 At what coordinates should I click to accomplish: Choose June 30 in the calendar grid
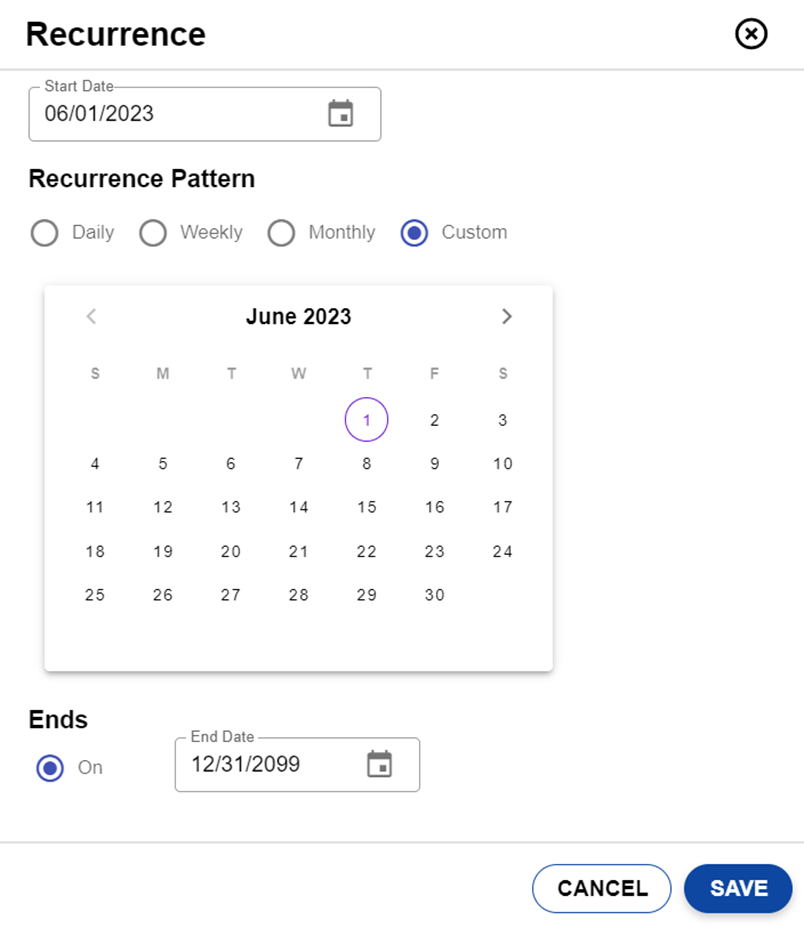point(434,595)
